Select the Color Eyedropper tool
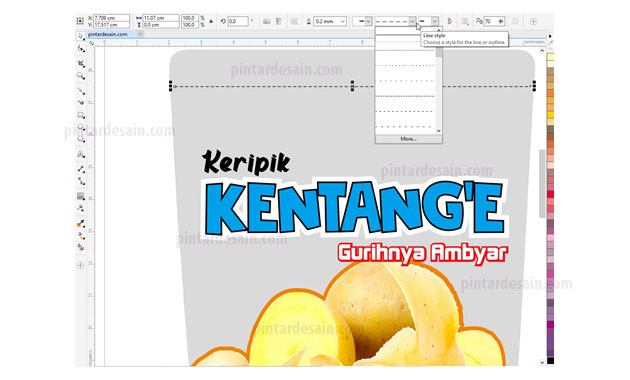630x380 pixels. click(81, 223)
